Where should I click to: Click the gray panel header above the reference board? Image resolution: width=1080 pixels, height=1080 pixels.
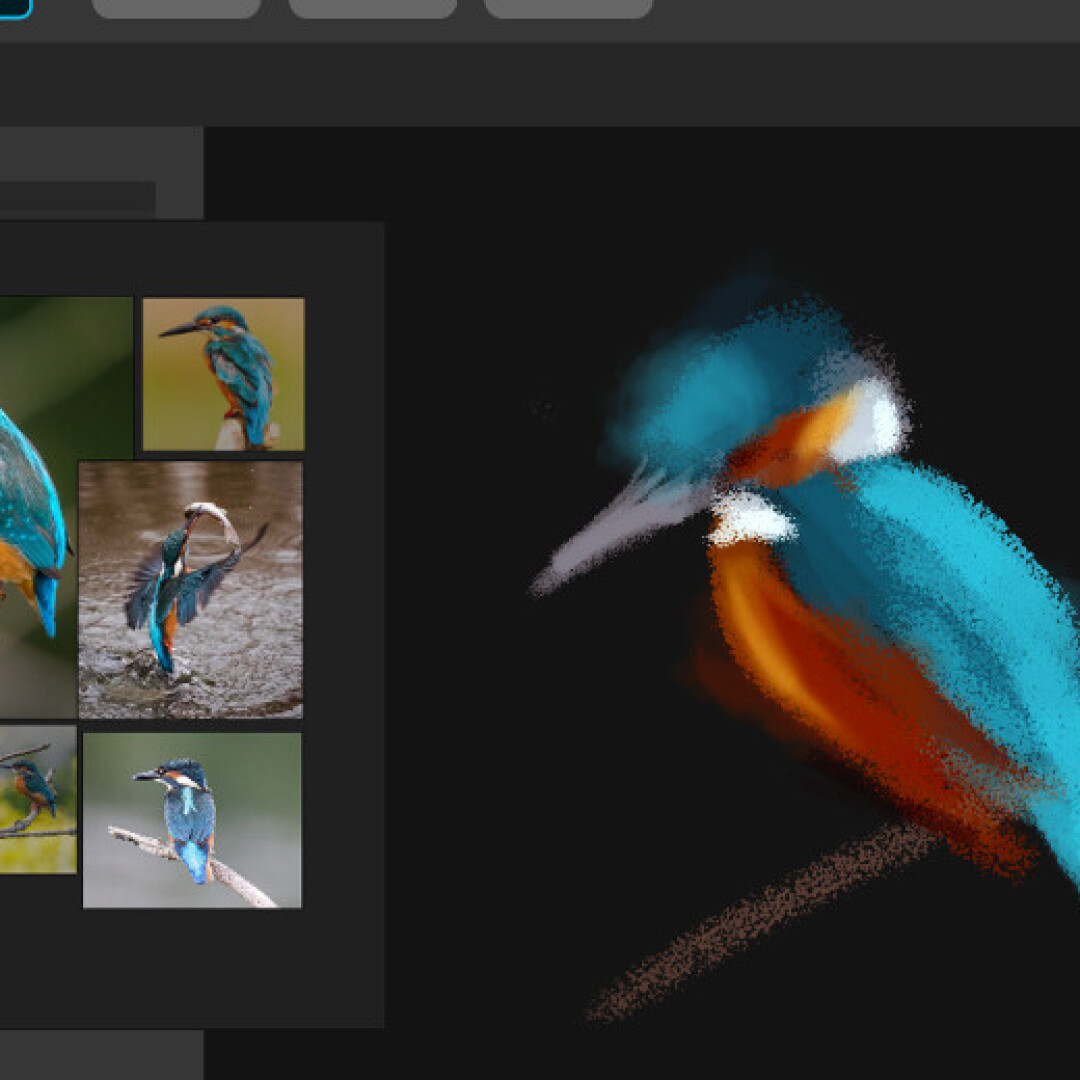[x=100, y=155]
